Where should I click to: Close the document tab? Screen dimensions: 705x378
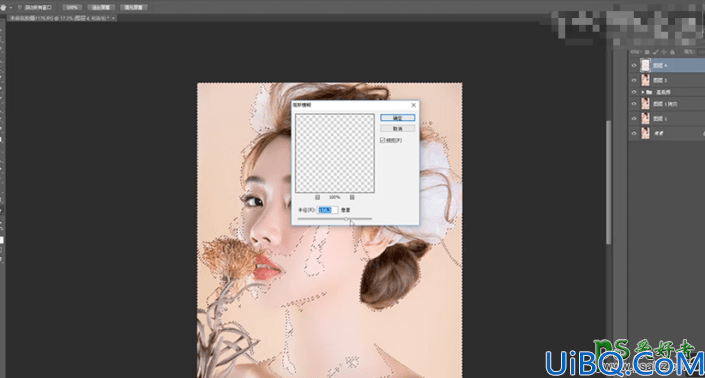[x=113, y=18]
